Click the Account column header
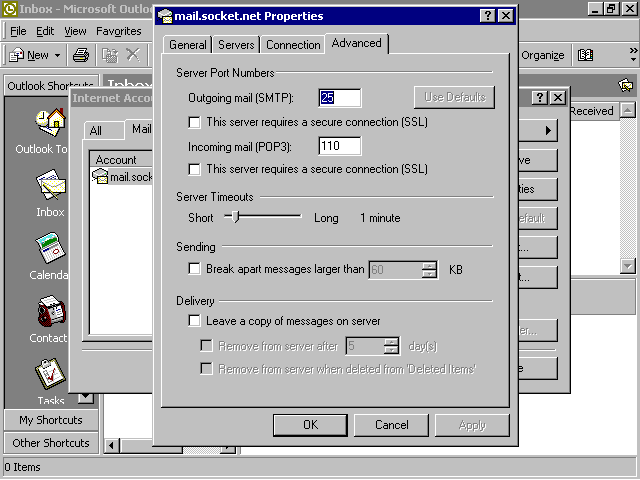Image resolution: width=640 pixels, height=480 pixels. pyautogui.click(x=121, y=159)
